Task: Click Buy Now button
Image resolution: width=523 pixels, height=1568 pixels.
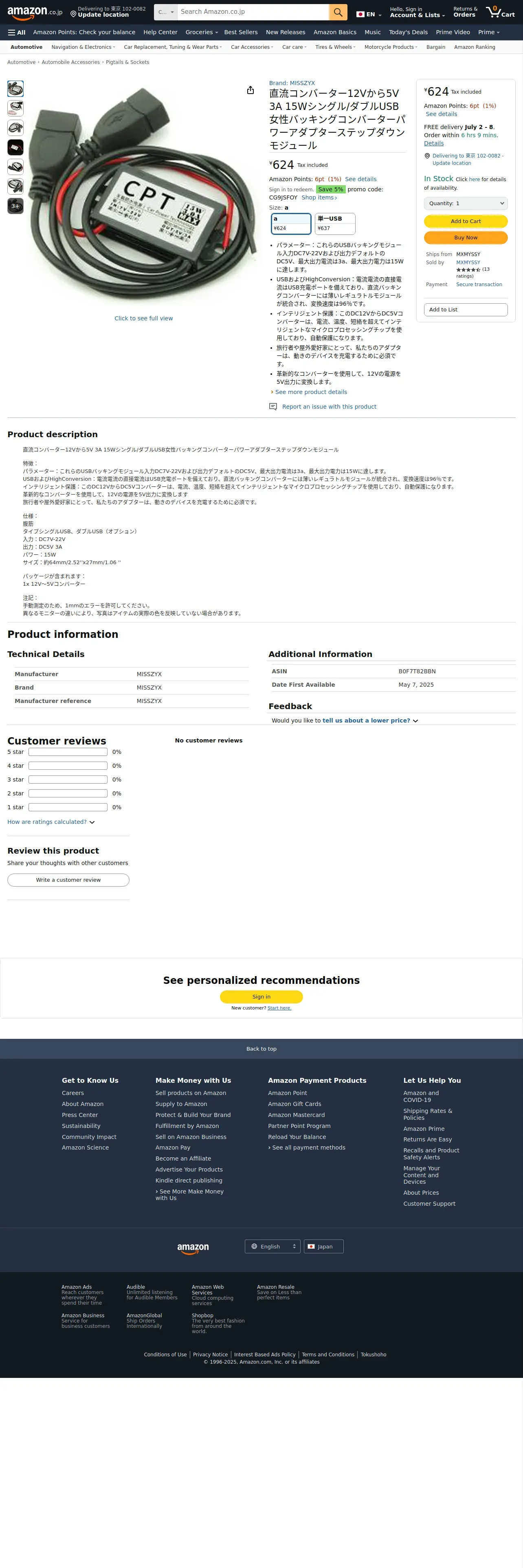Action: coord(466,237)
